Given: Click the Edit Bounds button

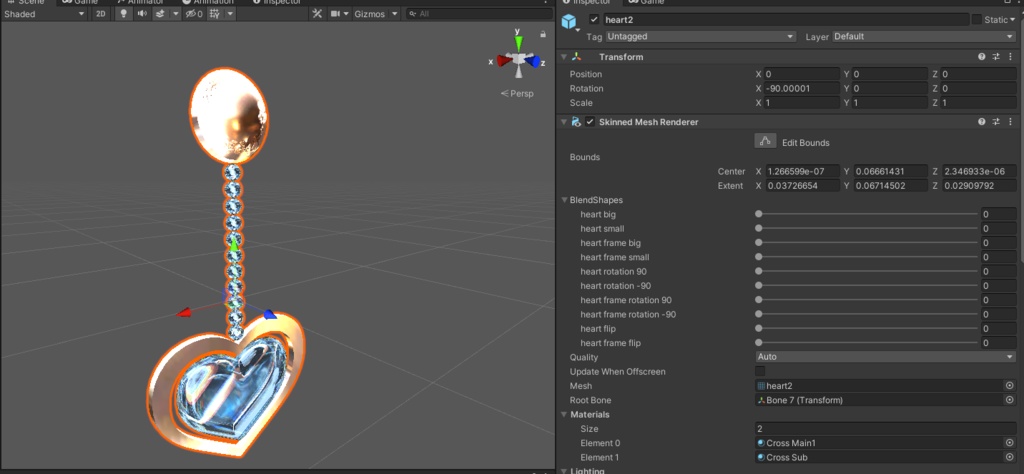Looking at the screenshot, I should pos(765,141).
